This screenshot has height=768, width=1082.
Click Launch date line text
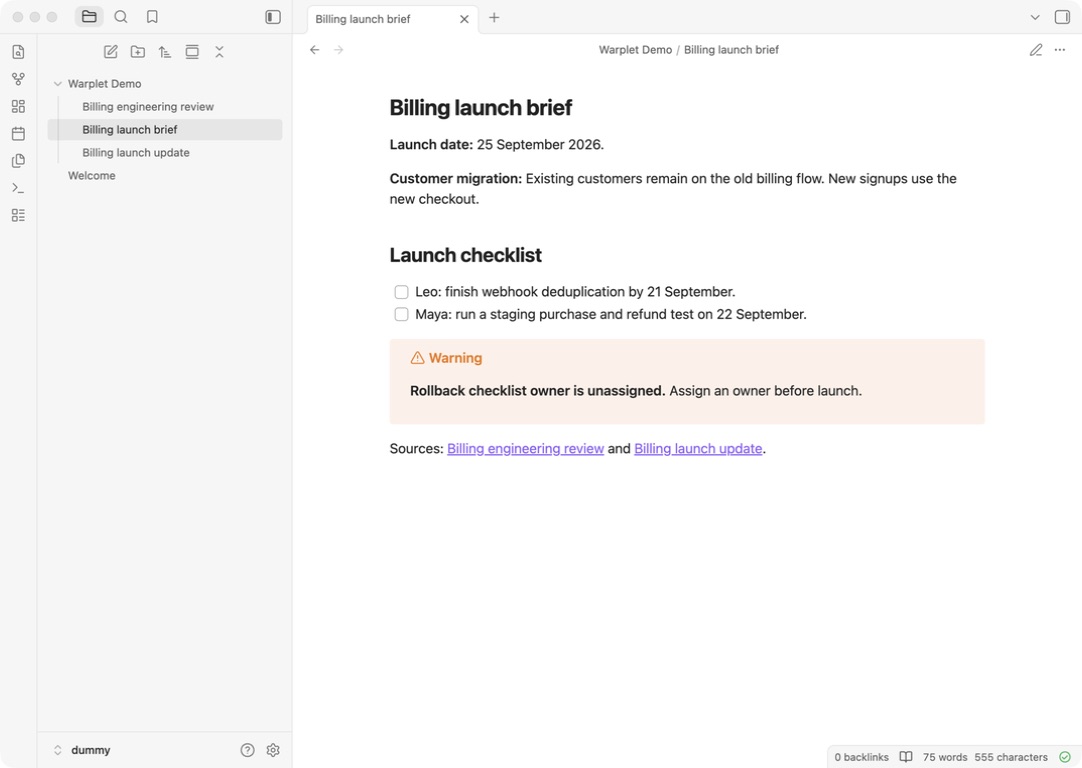point(497,145)
